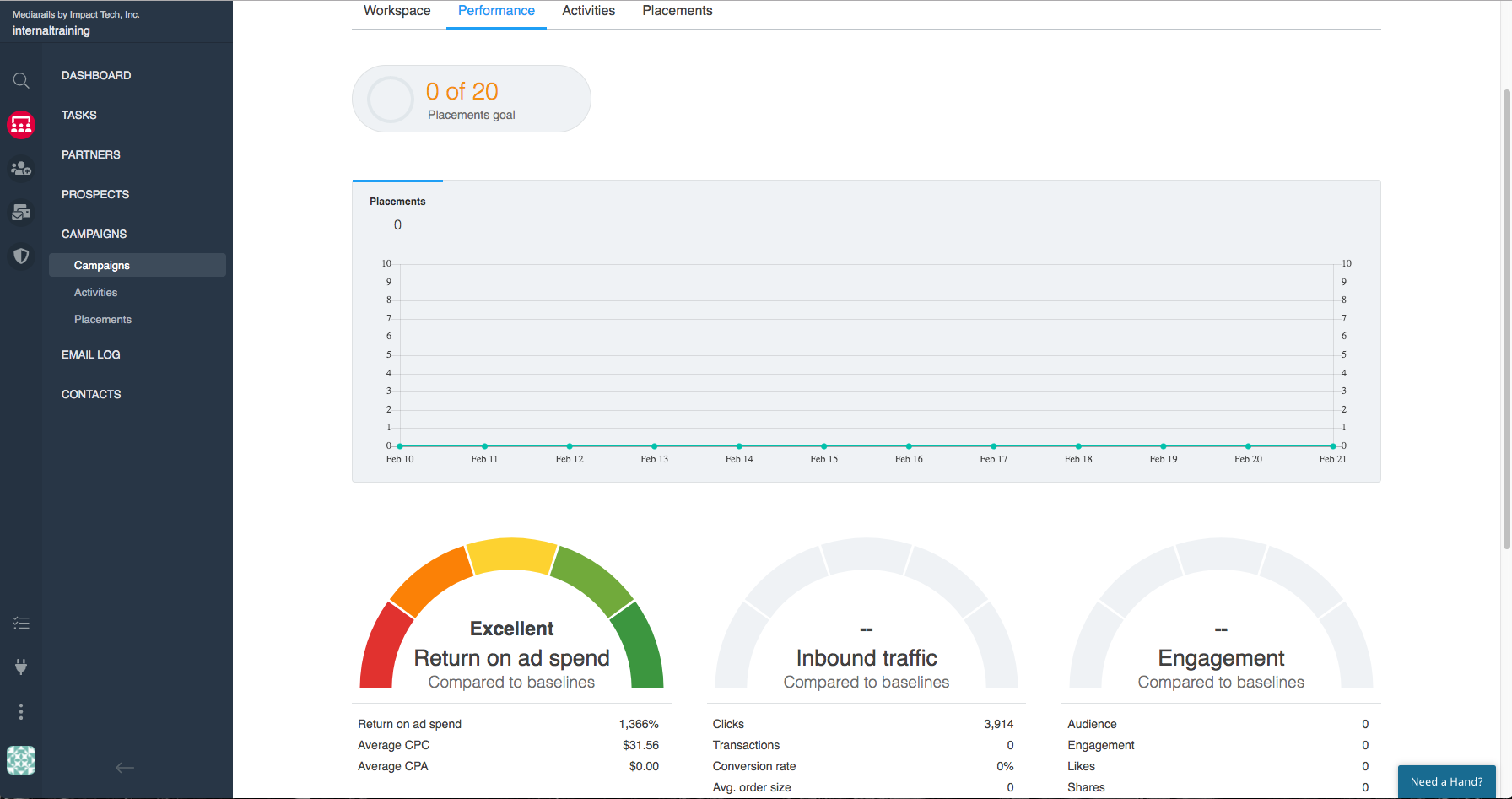Click the teal patterned user avatar
The height and width of the screenshot is (799, 1512).
tap(21, 760)
